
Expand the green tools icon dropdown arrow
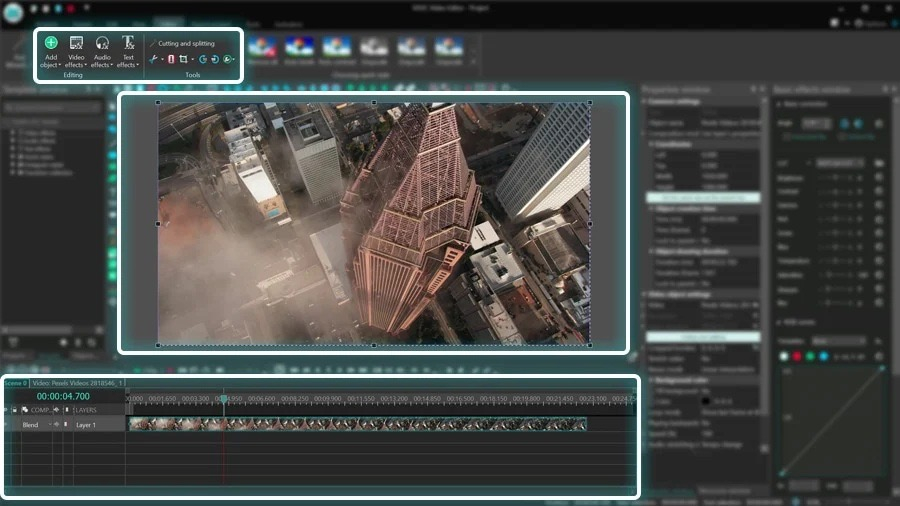pyautogui.click(x=234, y=59)
